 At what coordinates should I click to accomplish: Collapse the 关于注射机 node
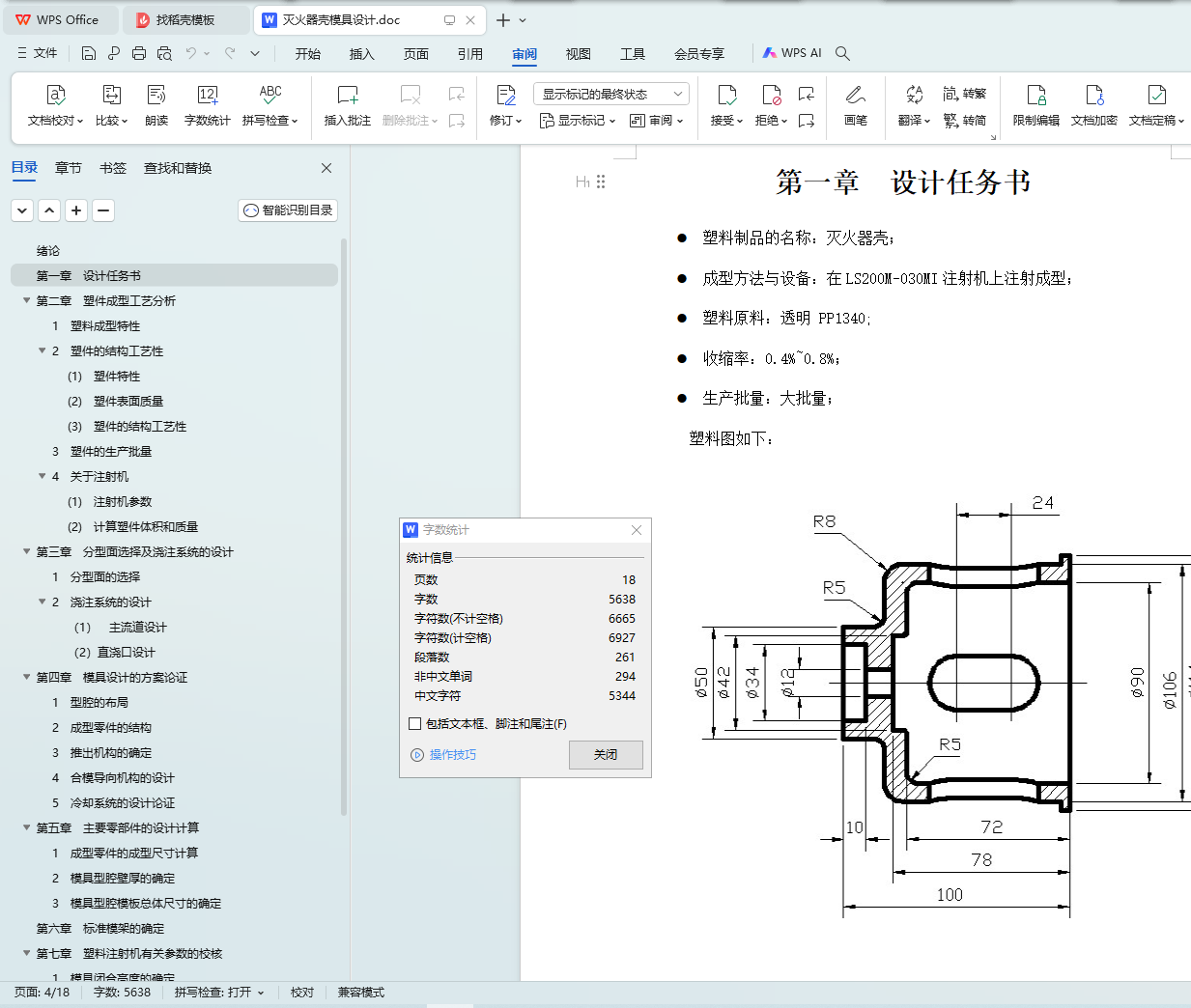[x=43, y=476]
